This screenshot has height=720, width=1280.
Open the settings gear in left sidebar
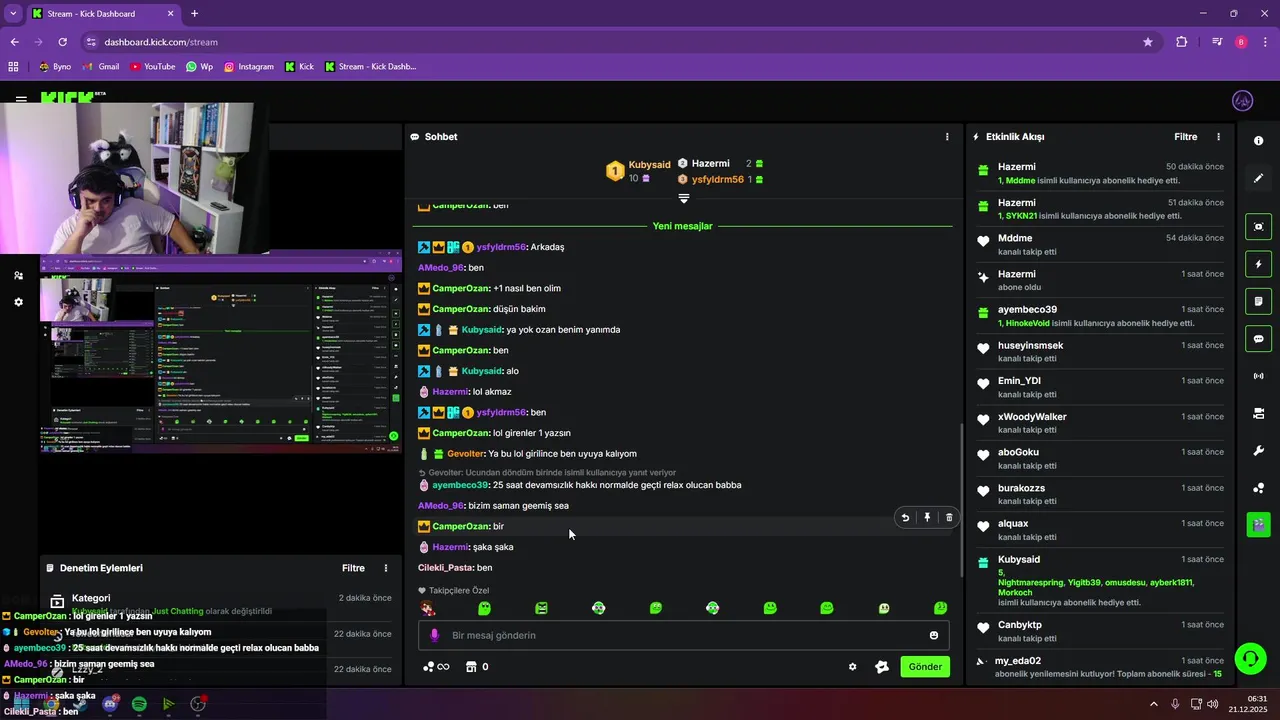tap(18, 302)
